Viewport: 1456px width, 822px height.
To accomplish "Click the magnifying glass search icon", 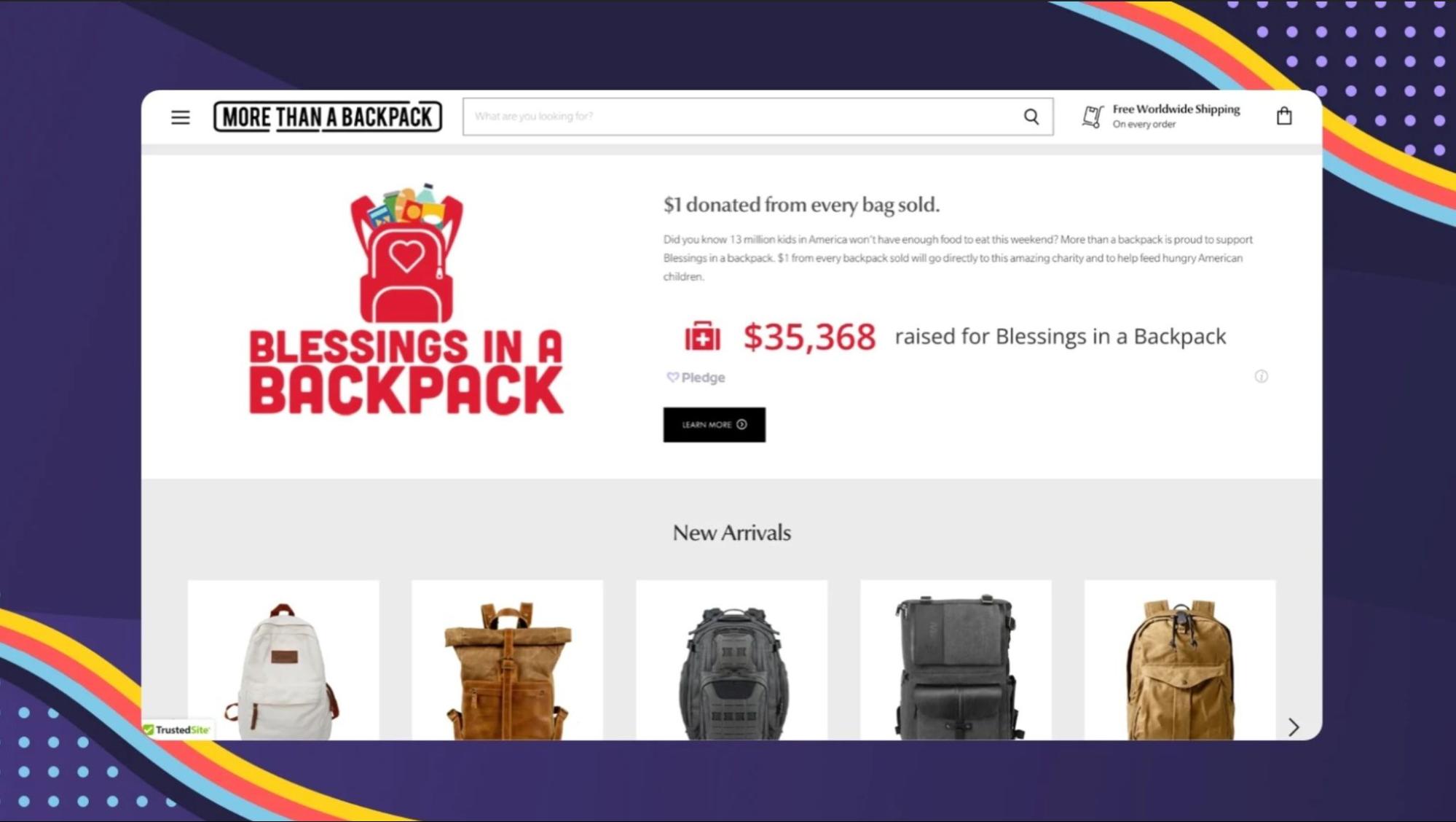I will (1031, 117).
